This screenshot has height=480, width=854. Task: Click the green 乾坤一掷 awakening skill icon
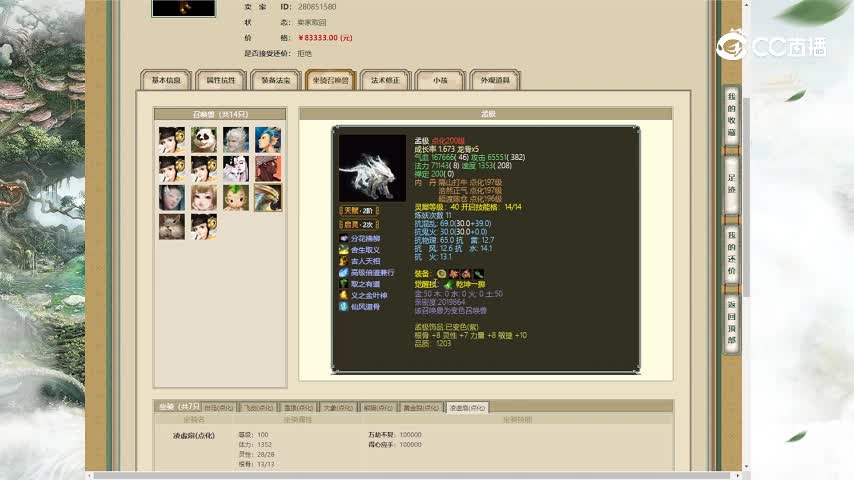448,284
